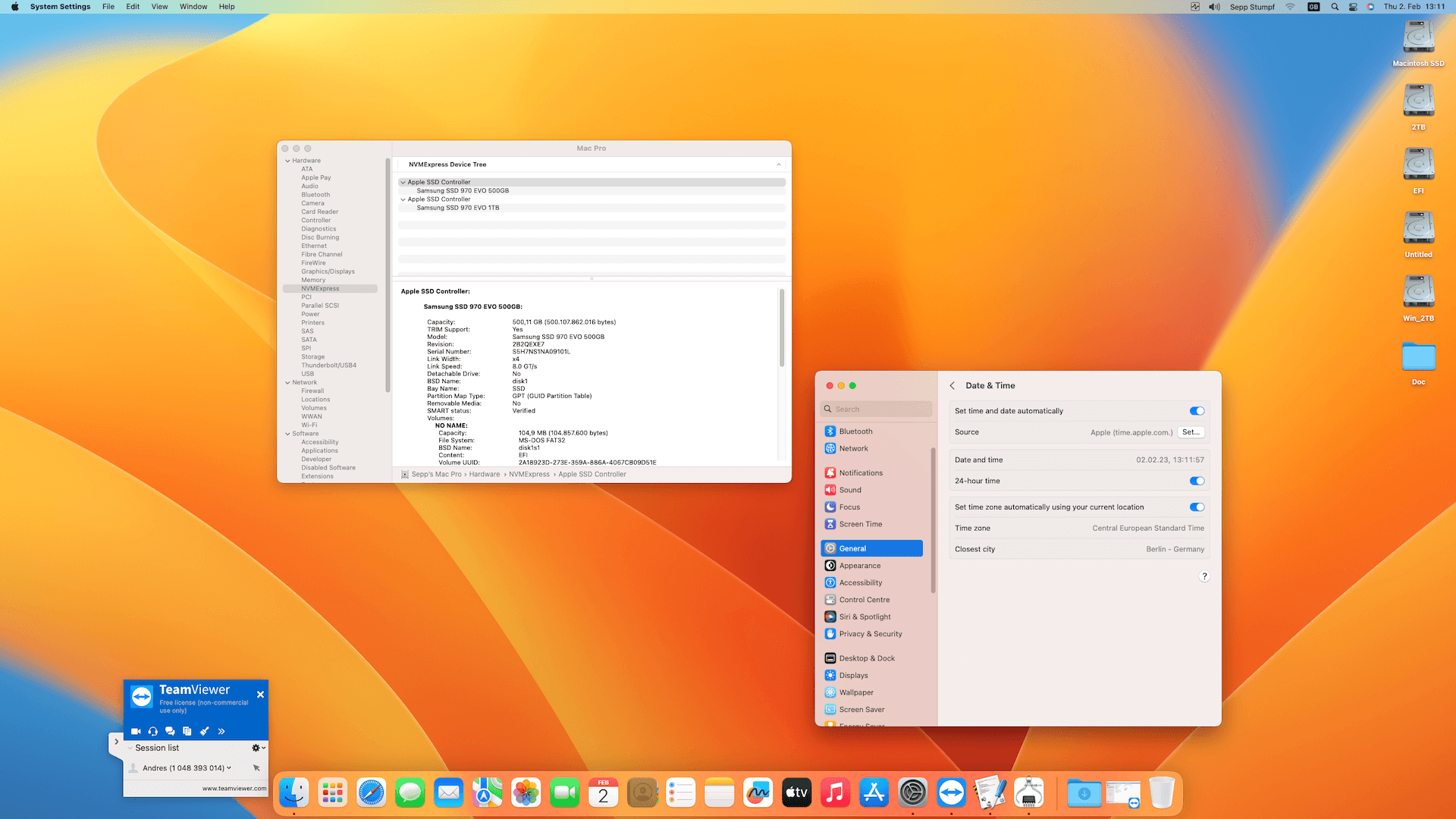Viewport: 1456px width, 819px height.
Task: Toggle Set time and date automatically
Action: [x=1197, y=411]
